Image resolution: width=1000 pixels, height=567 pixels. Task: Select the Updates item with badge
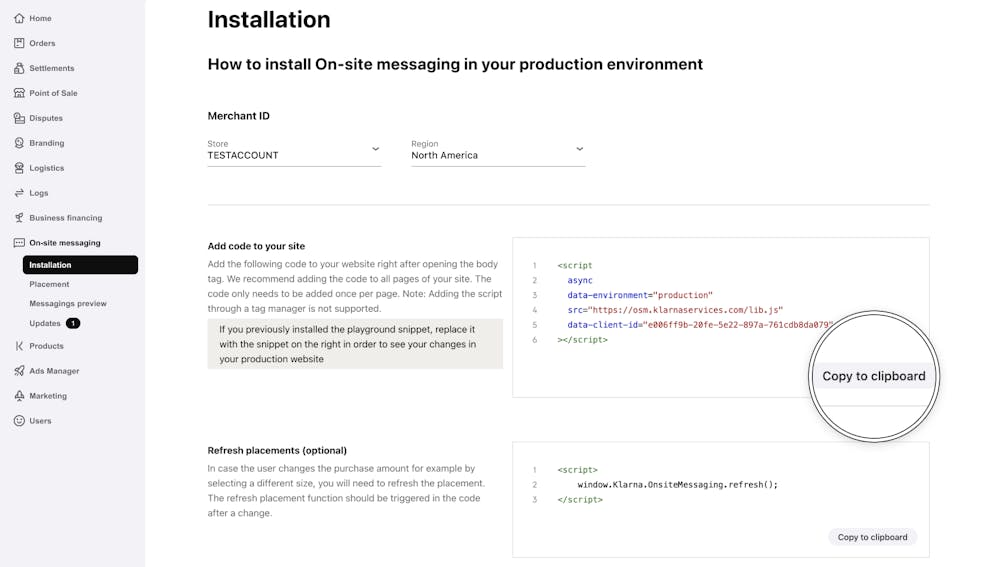[x=46, y=323]
